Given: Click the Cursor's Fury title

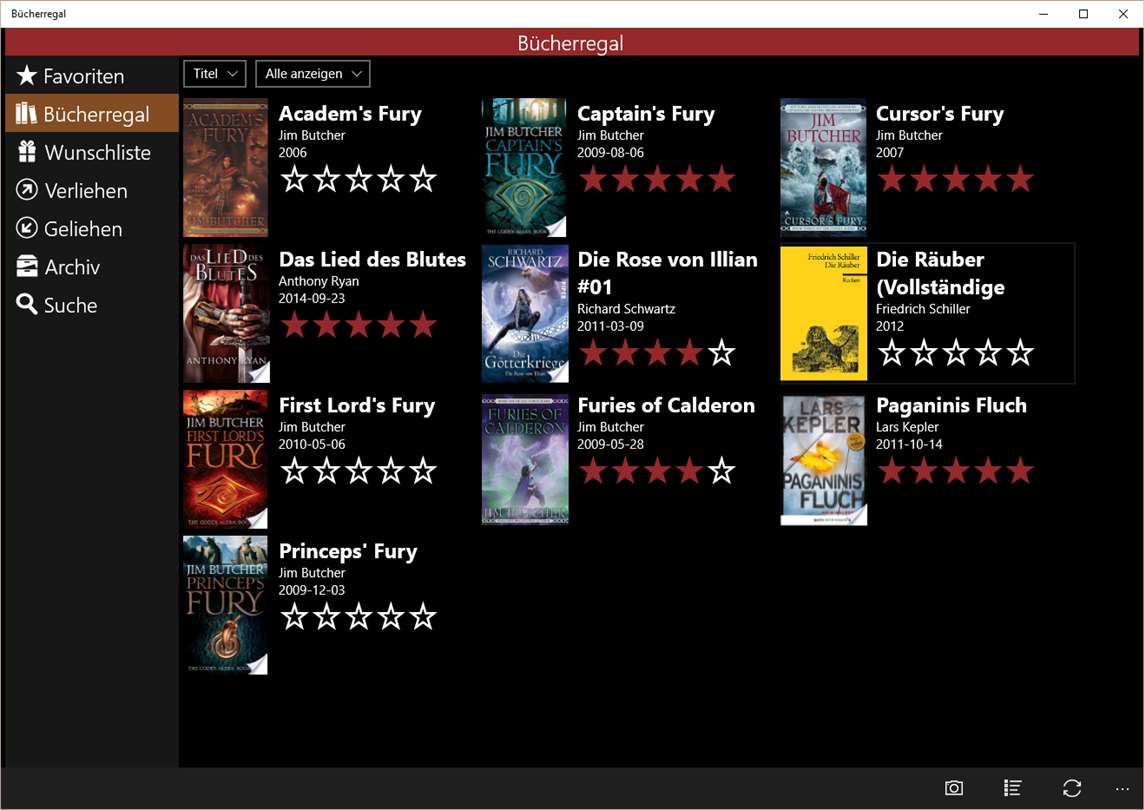Looking at the screenshot, I should click(940, 114).
